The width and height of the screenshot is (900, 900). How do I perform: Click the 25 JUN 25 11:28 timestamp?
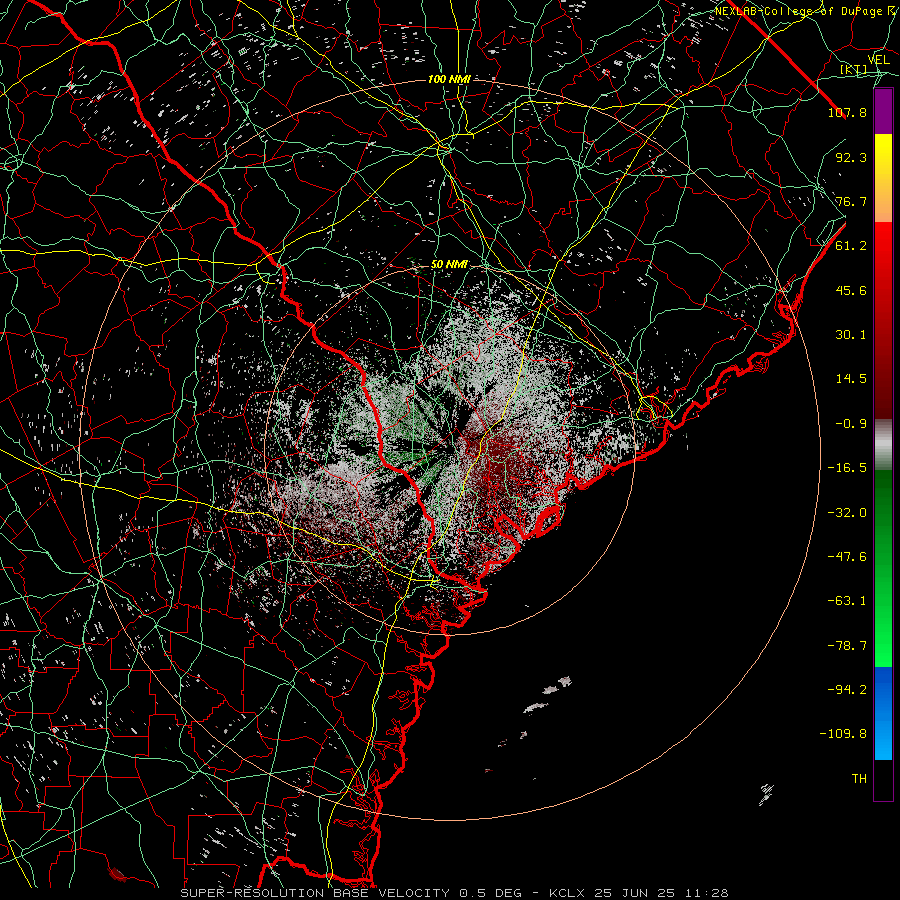[x=660, y=893]
